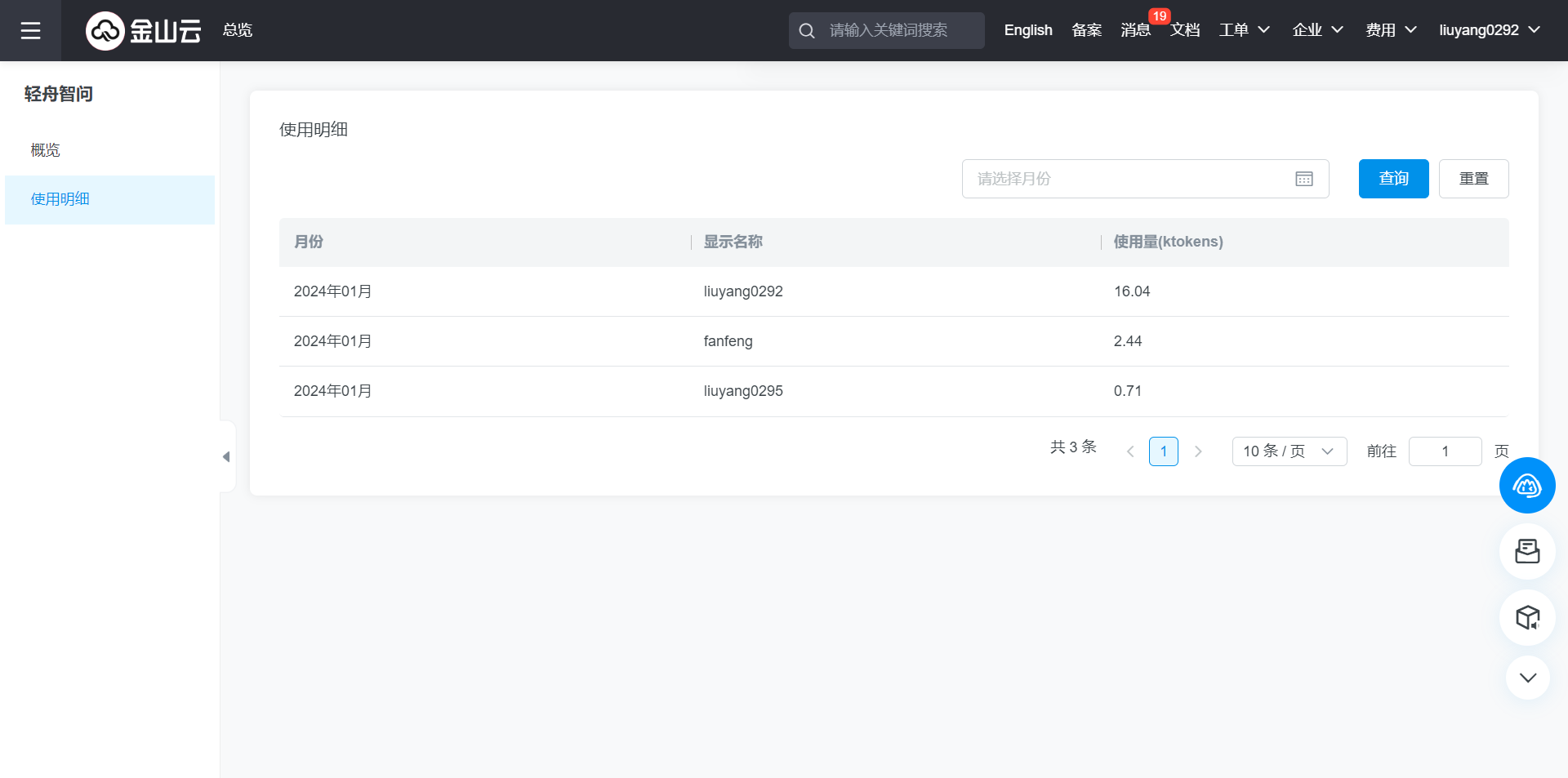Click the 重置 button
Viewport: 1568px width, 778px height.
1473,179
